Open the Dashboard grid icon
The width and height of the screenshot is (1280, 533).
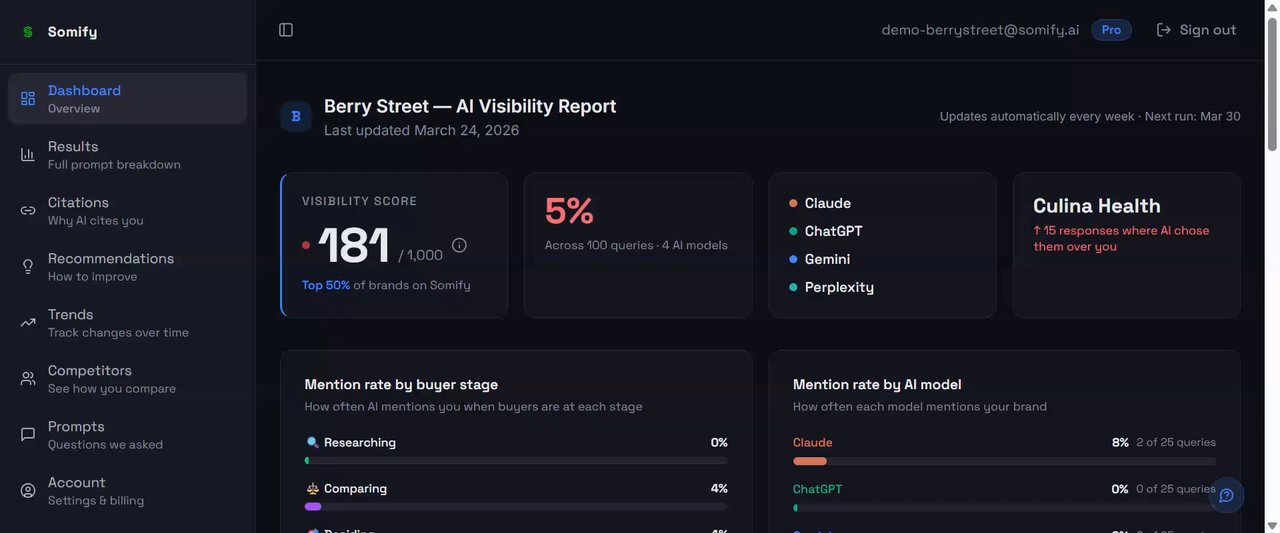[28, 98]
